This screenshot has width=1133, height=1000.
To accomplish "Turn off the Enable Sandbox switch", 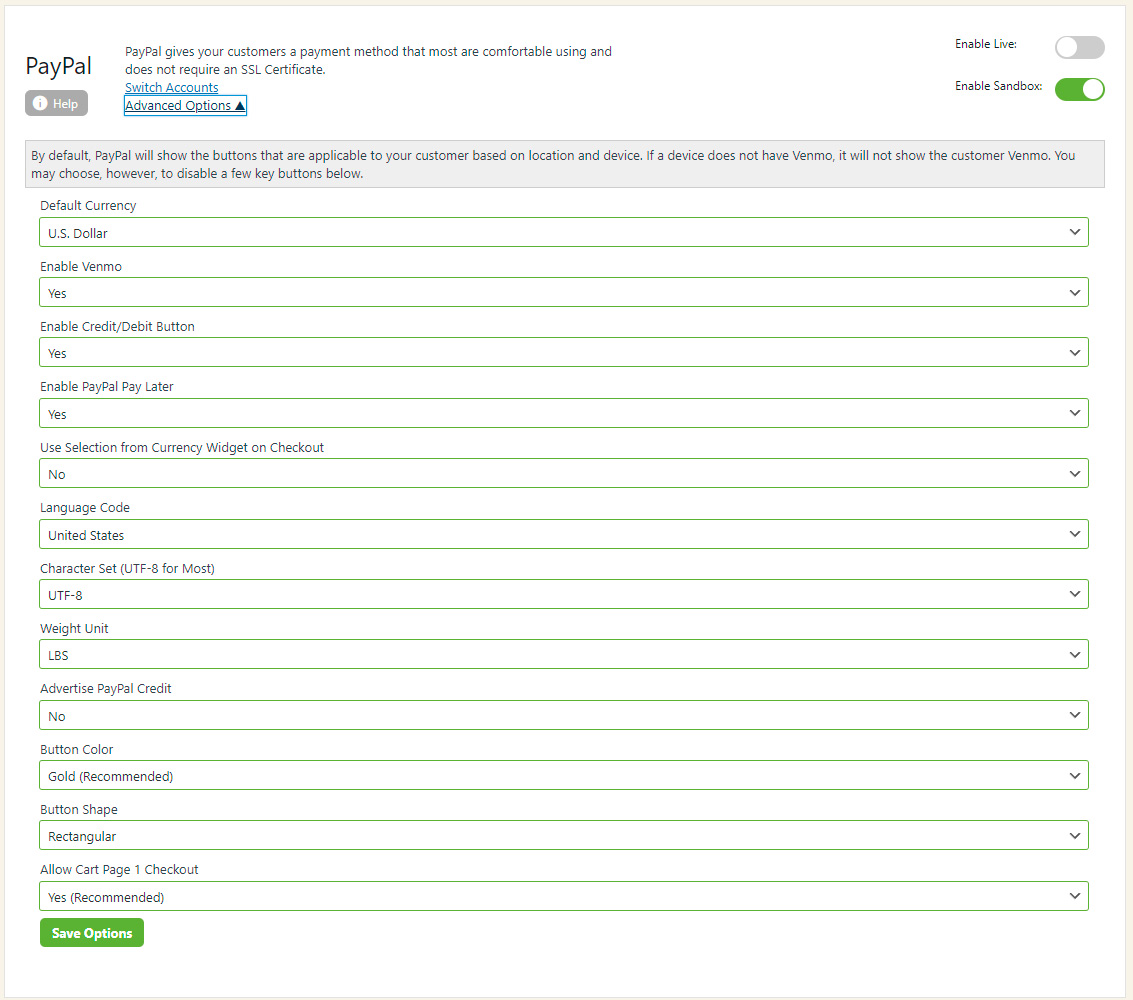I will [1079, 89].
